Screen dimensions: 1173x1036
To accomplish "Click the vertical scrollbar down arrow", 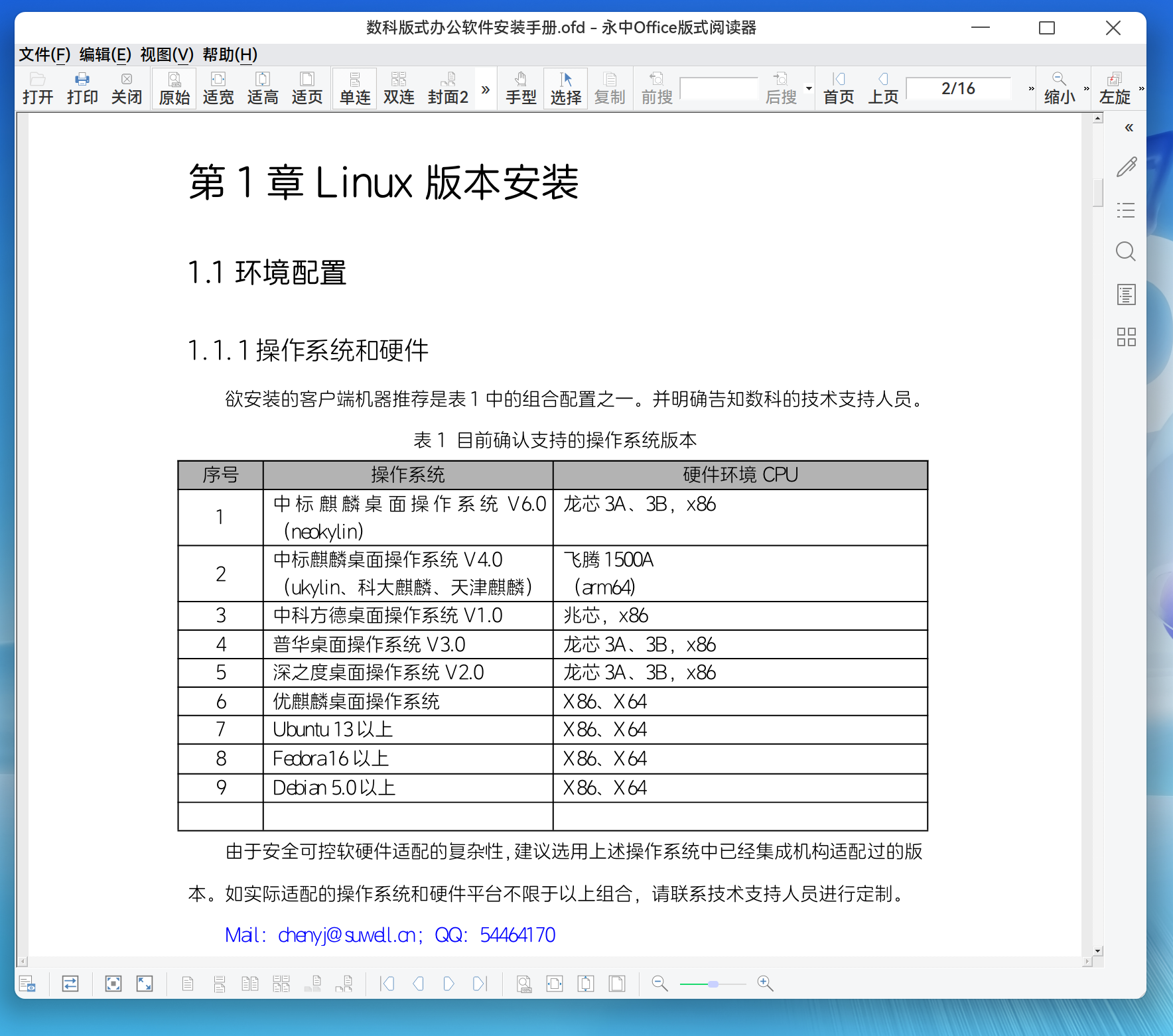I will 1098,950.
